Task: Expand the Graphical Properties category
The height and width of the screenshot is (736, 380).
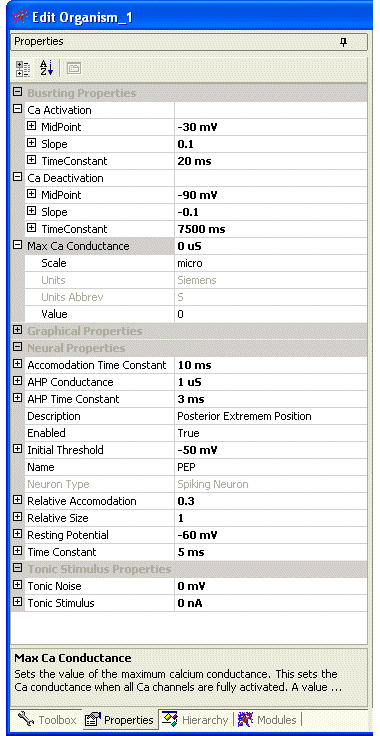Action: tap(18, 330)
